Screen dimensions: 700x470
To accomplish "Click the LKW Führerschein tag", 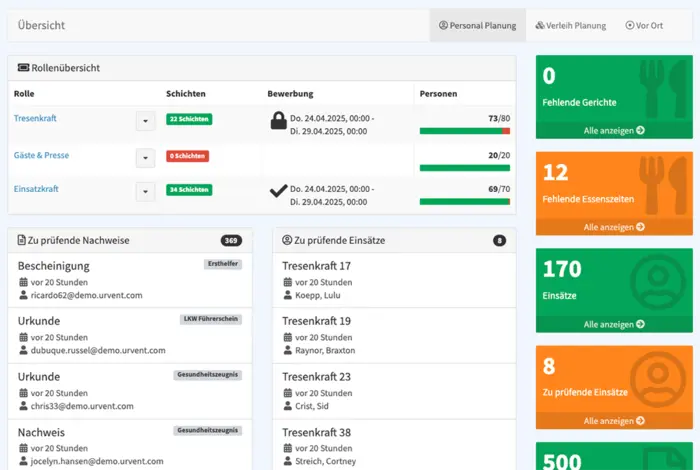I will coord(211,319).
